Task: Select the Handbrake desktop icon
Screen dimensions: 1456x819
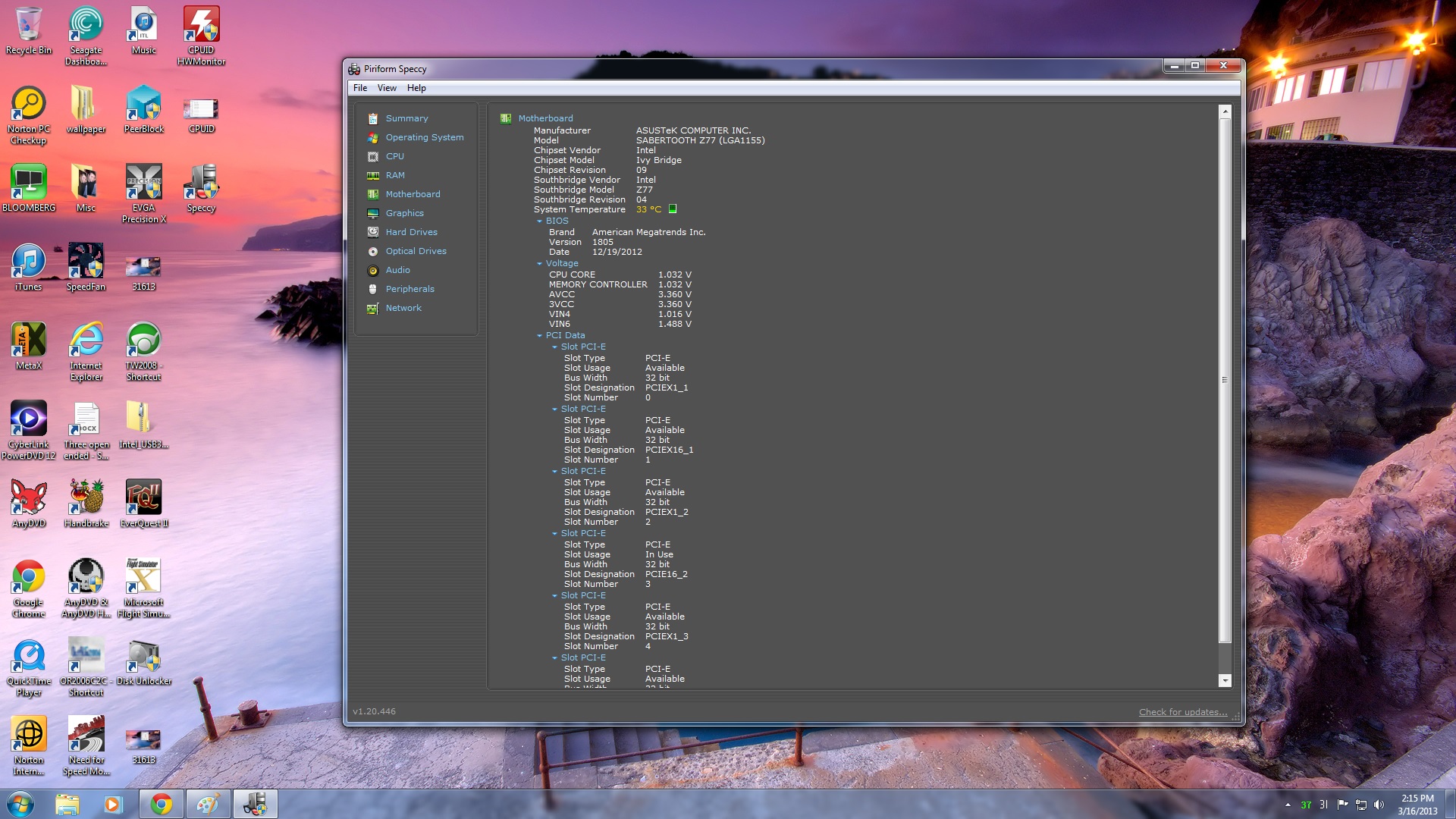Action: (86, 504)
